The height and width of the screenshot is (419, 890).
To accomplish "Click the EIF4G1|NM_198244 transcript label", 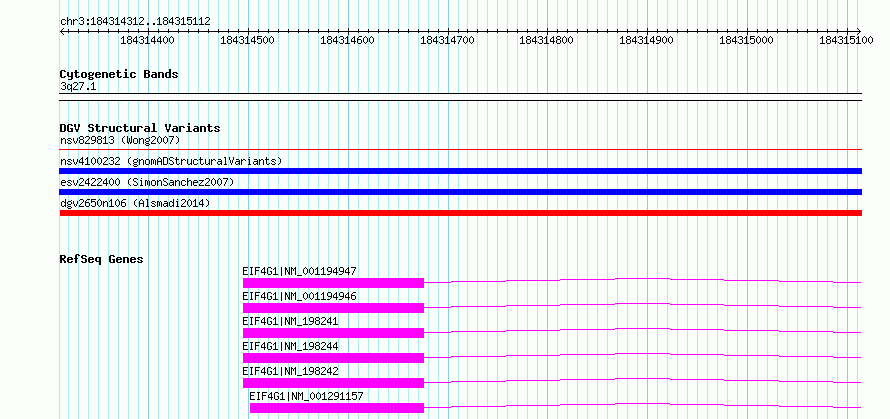I will (x=290, y=346).
